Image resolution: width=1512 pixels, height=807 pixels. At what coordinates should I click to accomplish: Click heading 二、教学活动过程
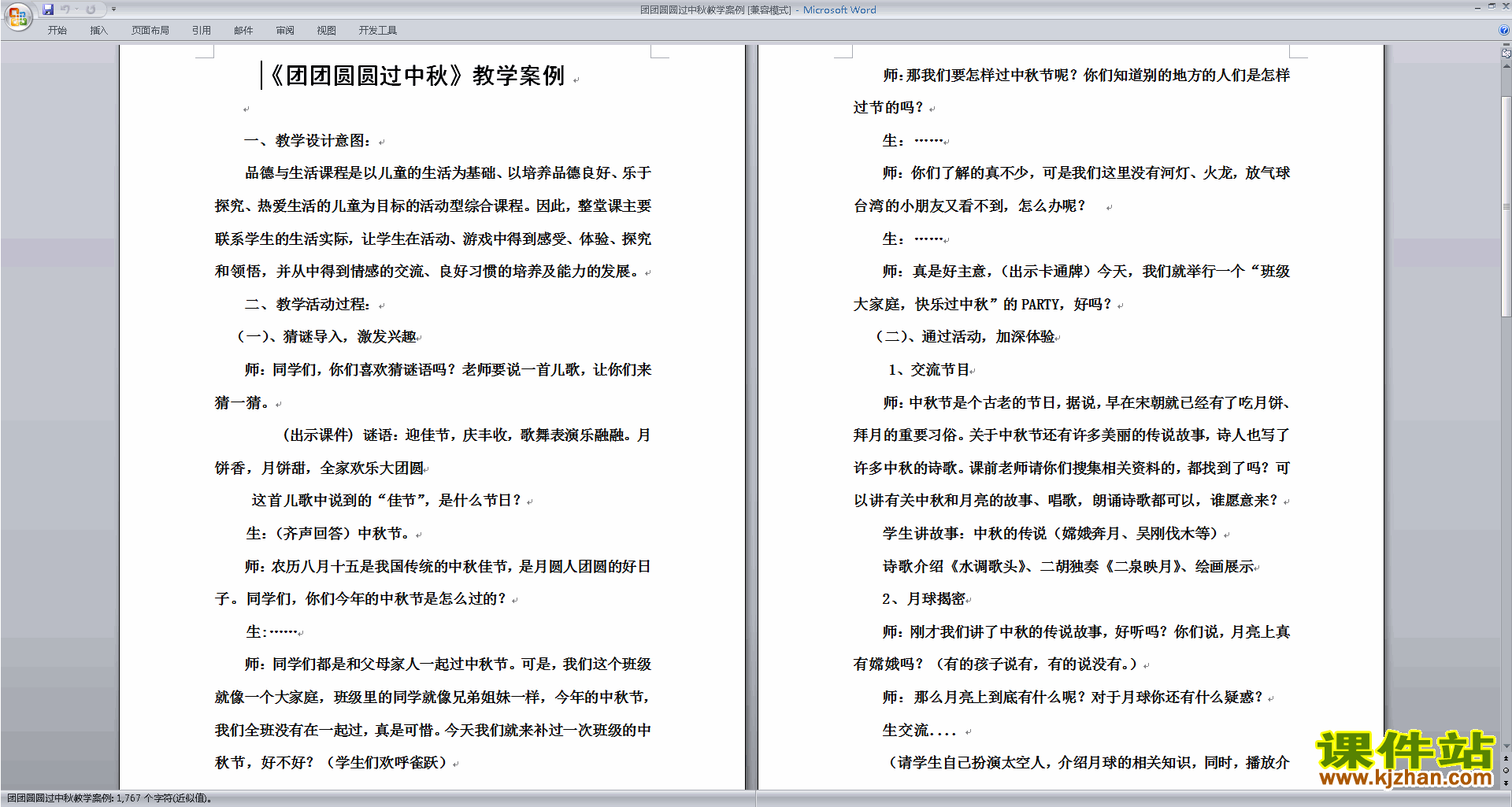tap(307, 305)
